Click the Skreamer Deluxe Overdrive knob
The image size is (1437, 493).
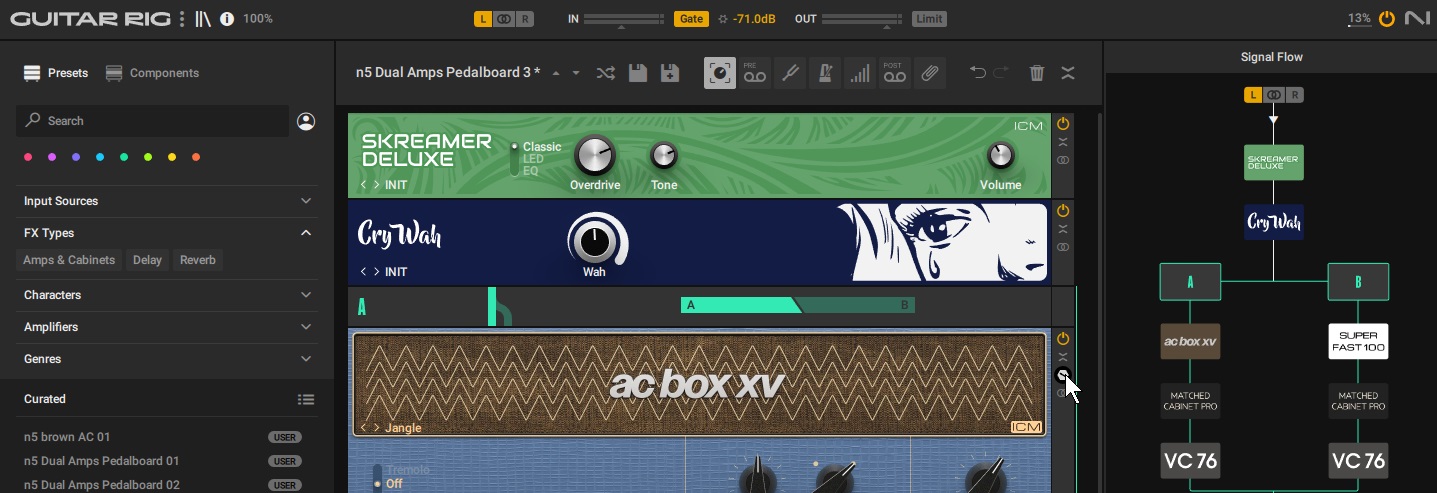click(x=594, y=155)
